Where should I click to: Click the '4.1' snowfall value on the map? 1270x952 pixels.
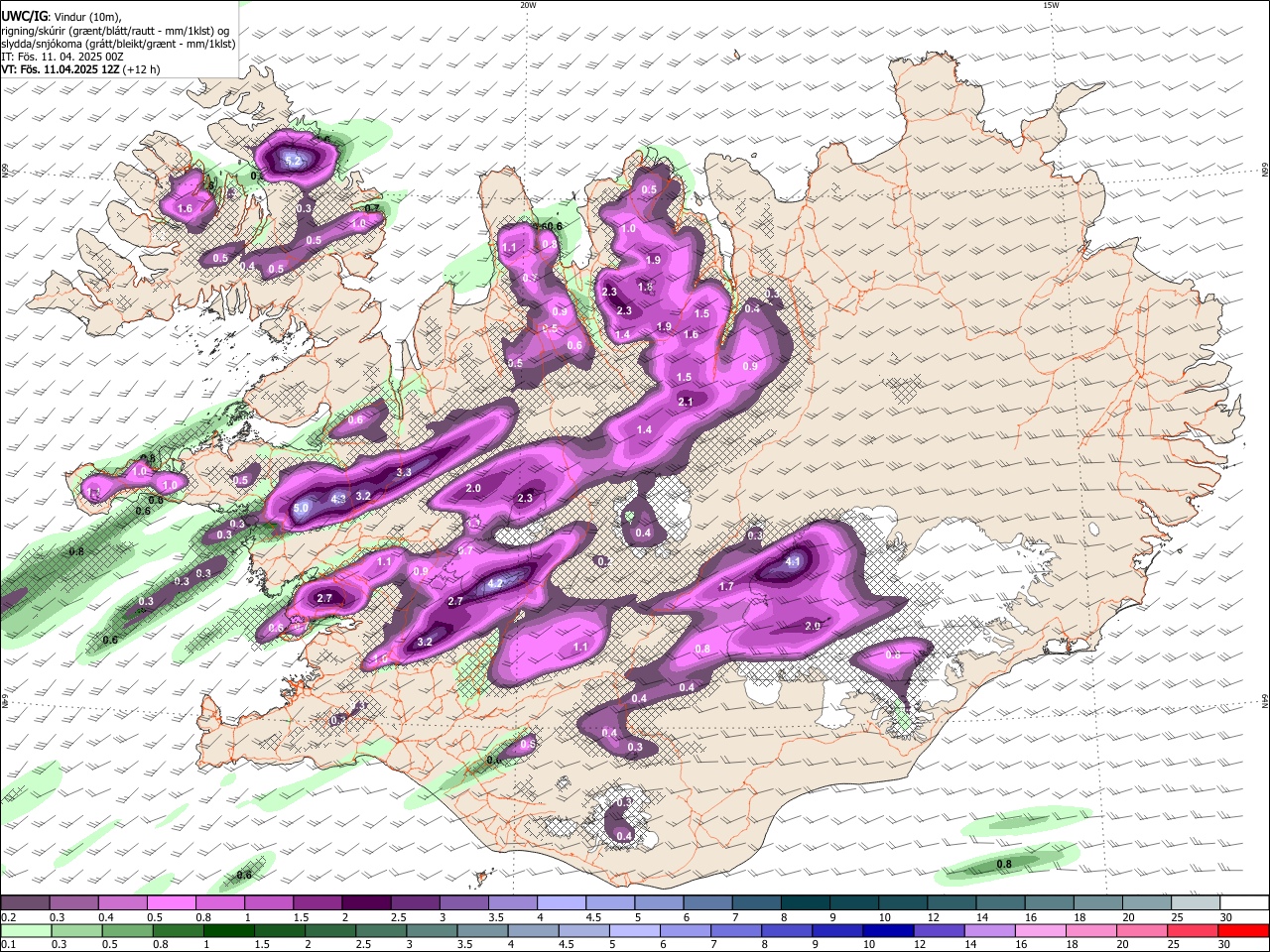point(793,562)
